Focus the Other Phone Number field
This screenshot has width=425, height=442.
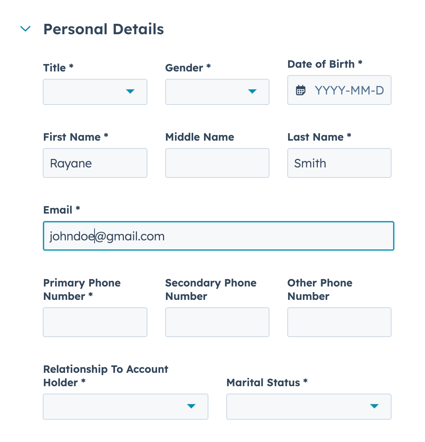tap(339, 322)
